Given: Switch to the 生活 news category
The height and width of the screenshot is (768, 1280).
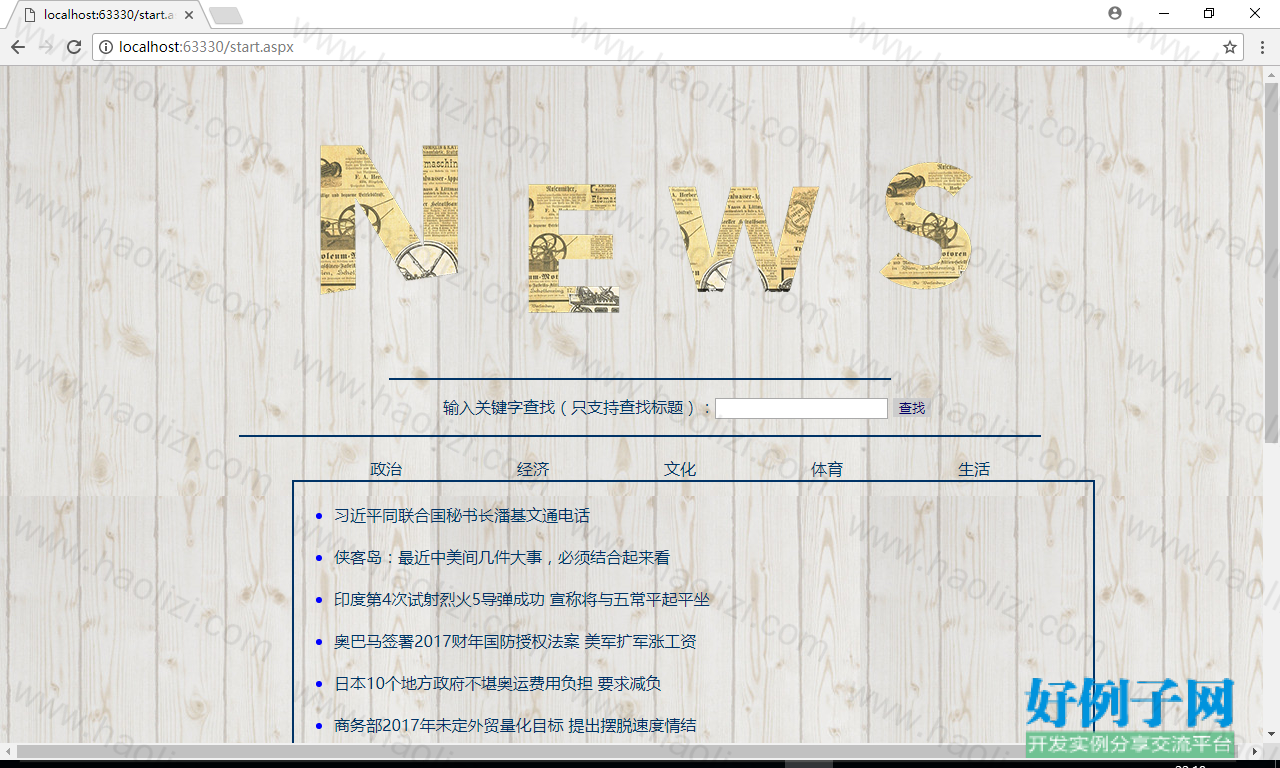Looking at the screenshot, I should [974, 469].
